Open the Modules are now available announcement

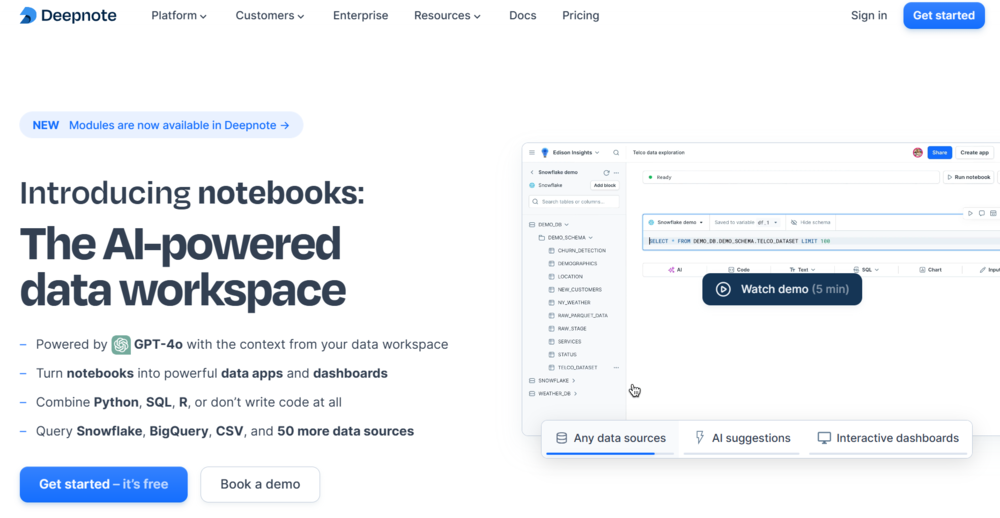coord(161,125)
